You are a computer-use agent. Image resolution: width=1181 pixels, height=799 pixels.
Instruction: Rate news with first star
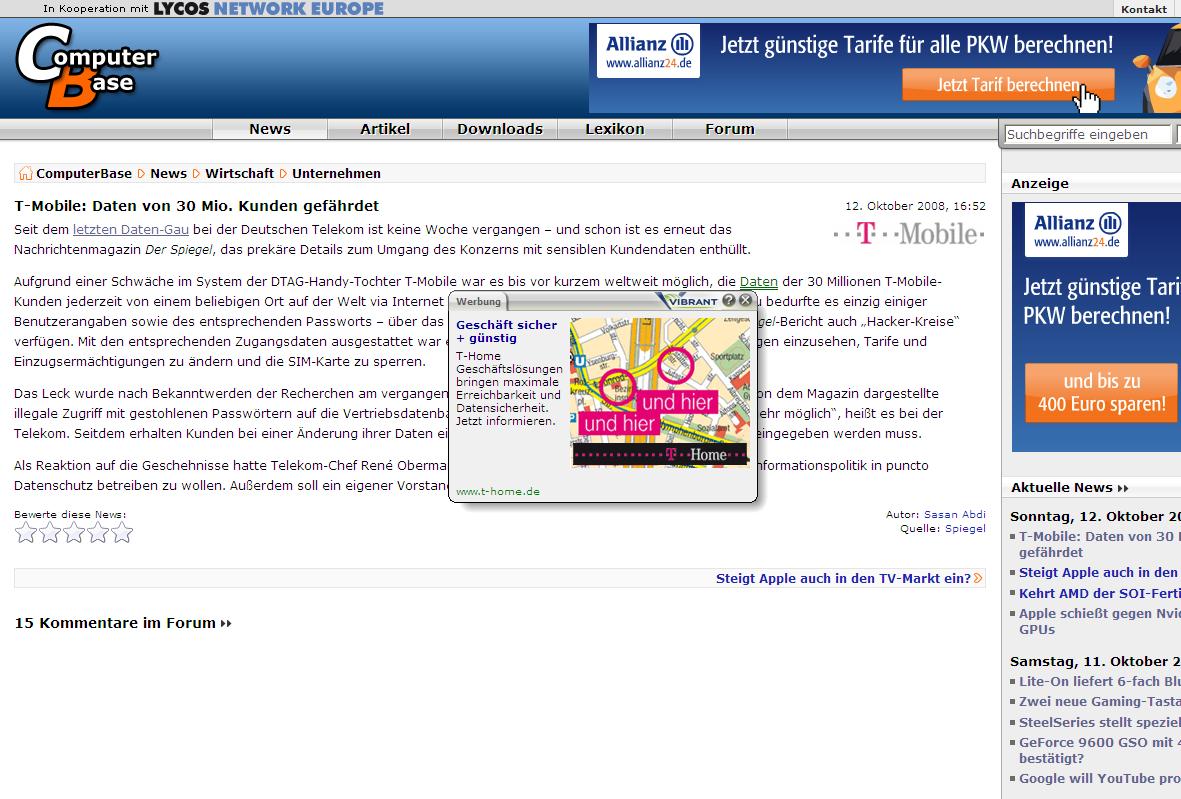tap(26, 533)
